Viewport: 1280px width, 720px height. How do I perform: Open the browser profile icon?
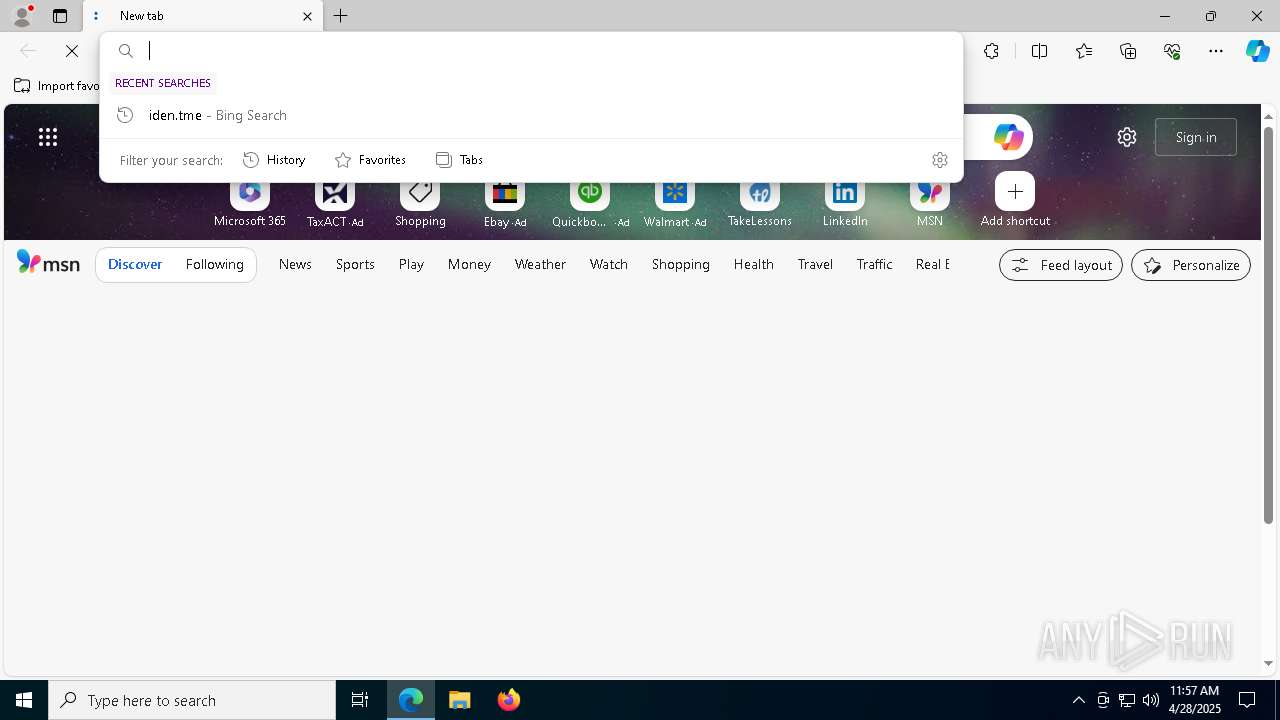(22, 16)
